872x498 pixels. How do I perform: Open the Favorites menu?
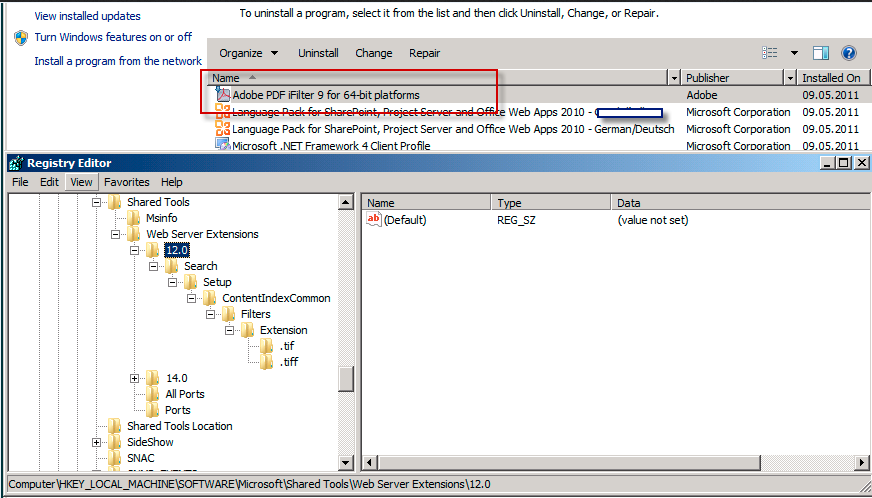[x=127, y=182]
